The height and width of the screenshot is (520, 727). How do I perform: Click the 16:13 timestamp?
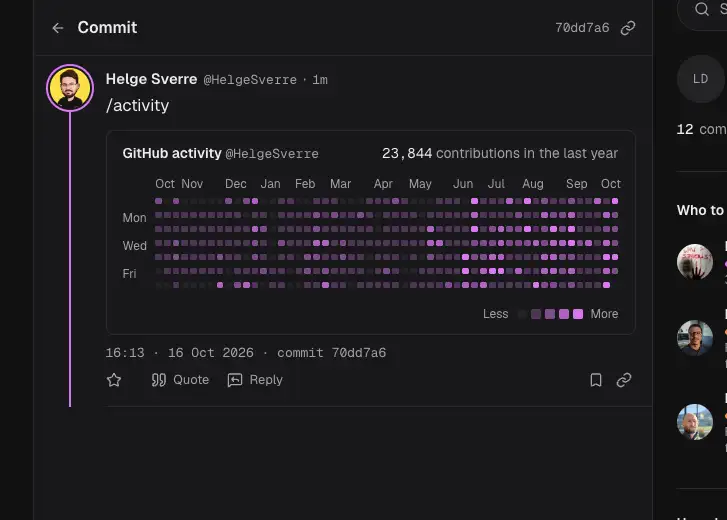click(125, 353)
